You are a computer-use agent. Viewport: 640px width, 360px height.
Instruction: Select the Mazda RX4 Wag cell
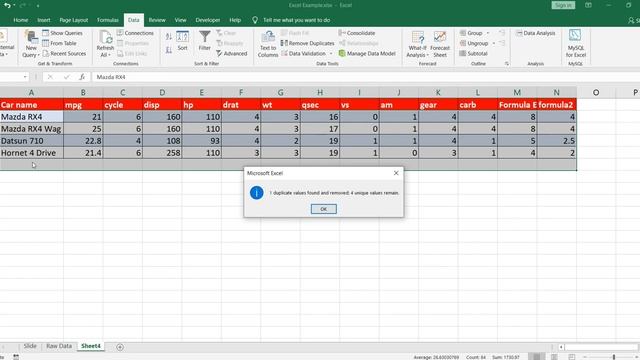[31, 129]
